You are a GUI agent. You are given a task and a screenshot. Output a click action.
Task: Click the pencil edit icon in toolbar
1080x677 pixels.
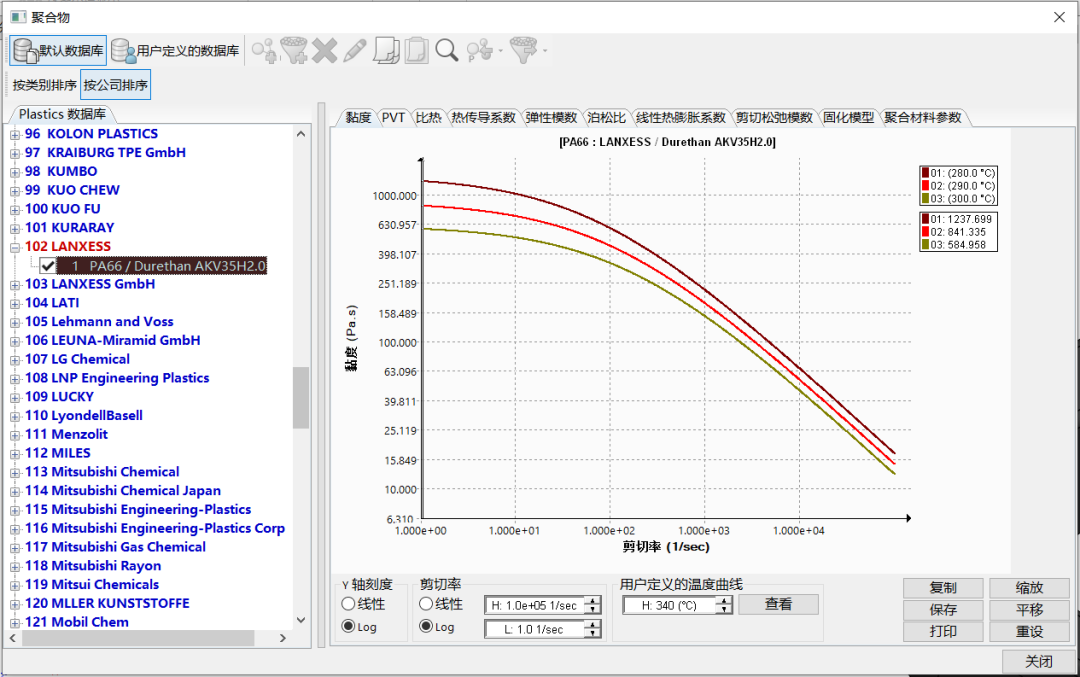353,50
